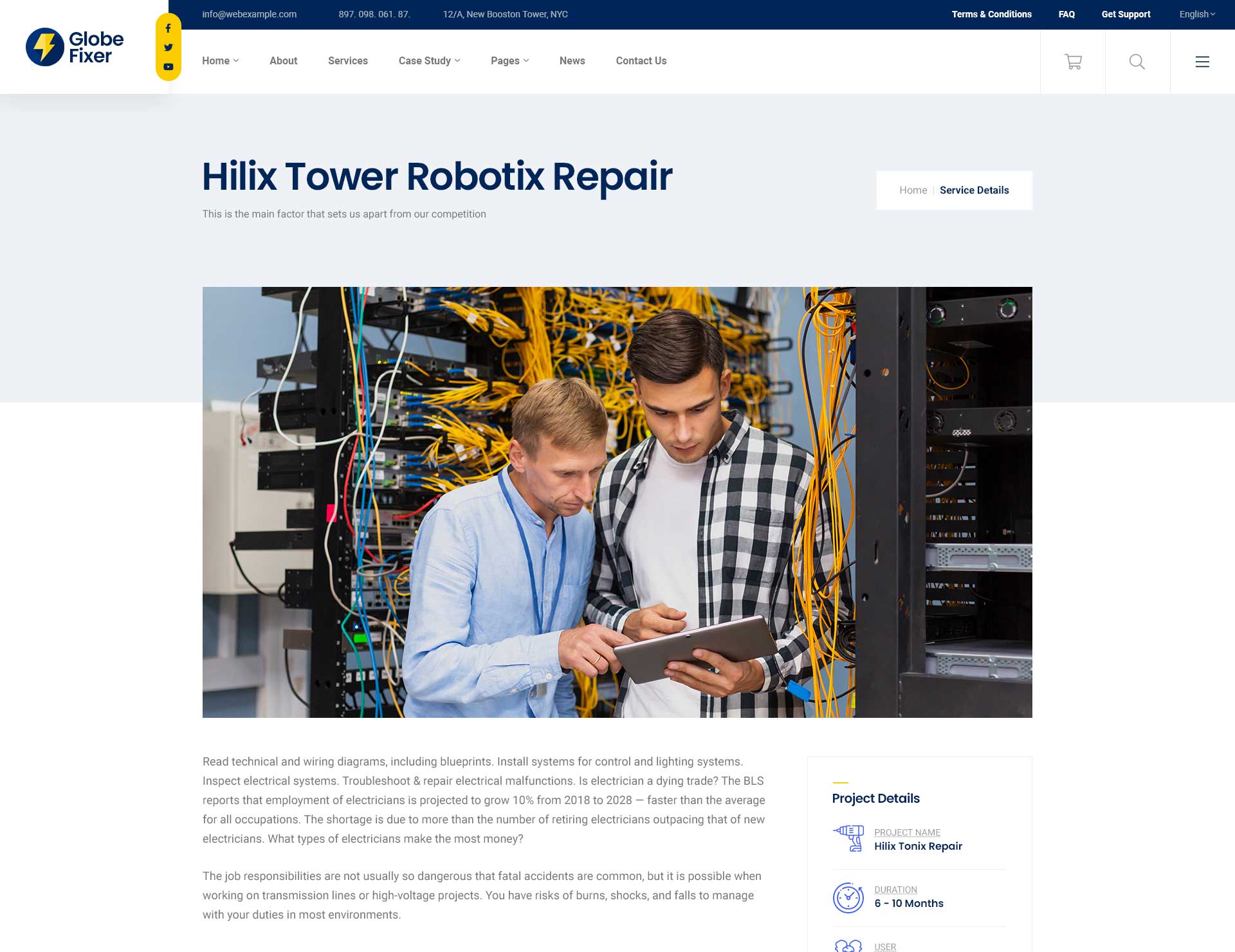Open Terms & Conditions link
Viewport: 1235px width, 952px height.
991,14
